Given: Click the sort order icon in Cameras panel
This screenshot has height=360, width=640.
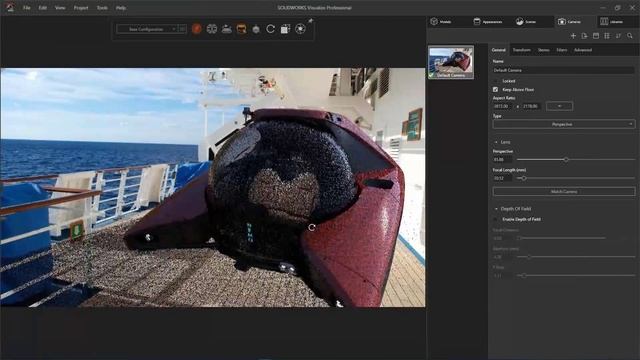Looking at the screenshot, I should [x=618, y=36].
